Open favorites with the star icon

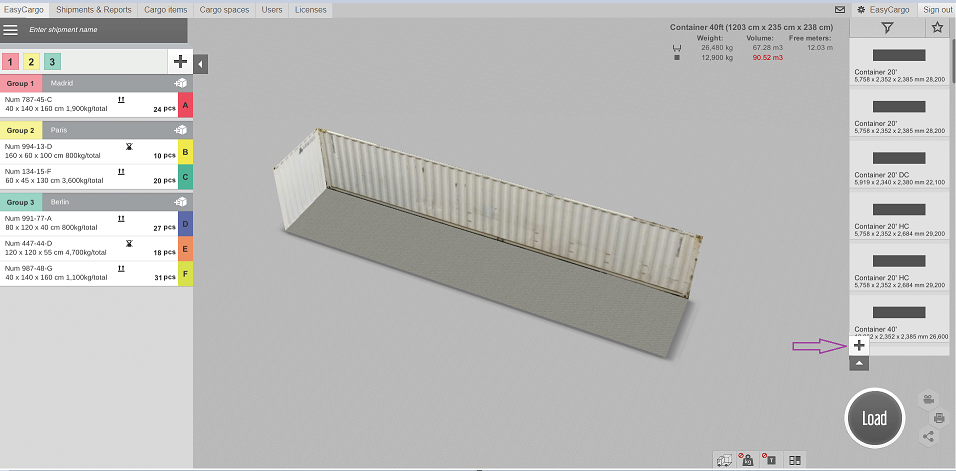point(937,28)
